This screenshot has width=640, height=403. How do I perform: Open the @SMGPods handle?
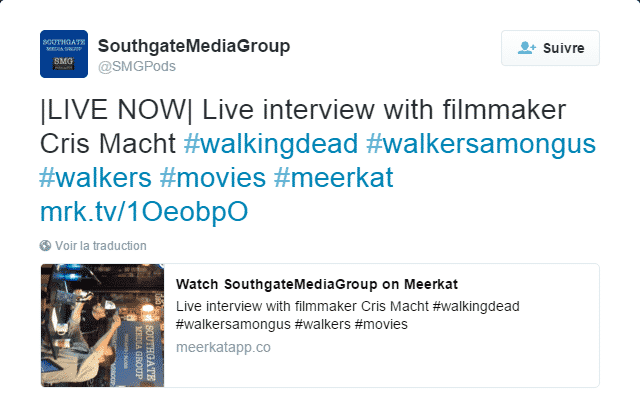tap(137, 66)
